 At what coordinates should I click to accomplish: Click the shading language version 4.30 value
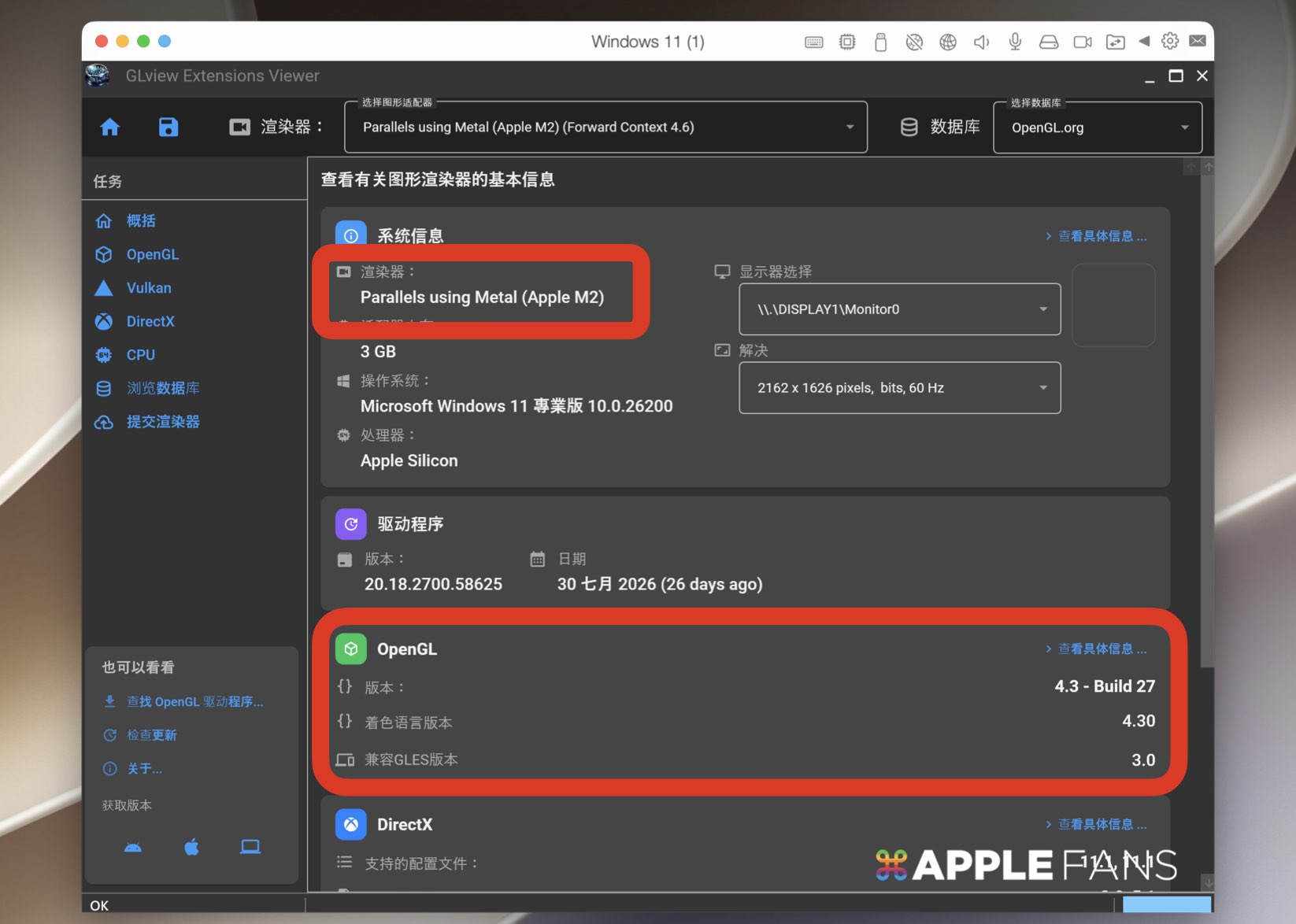[x=1139, y=721]
